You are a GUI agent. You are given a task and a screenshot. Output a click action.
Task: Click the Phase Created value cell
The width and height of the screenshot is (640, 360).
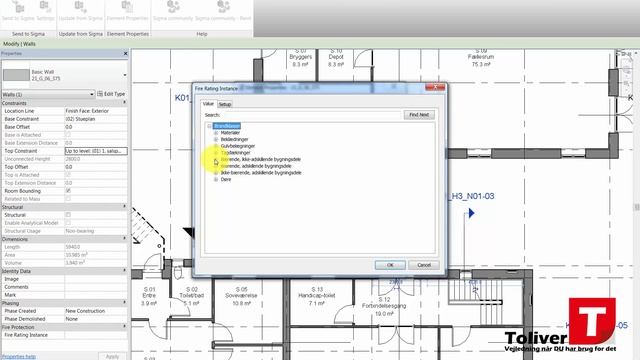(96, 311)
